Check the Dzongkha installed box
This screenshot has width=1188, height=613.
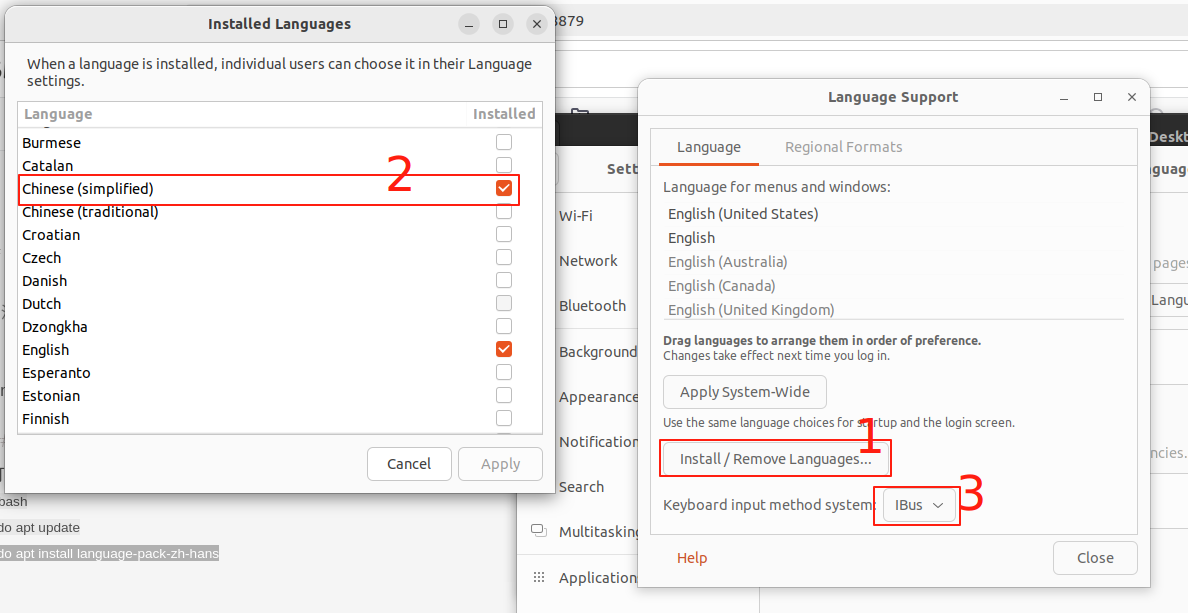click(504, 327)
